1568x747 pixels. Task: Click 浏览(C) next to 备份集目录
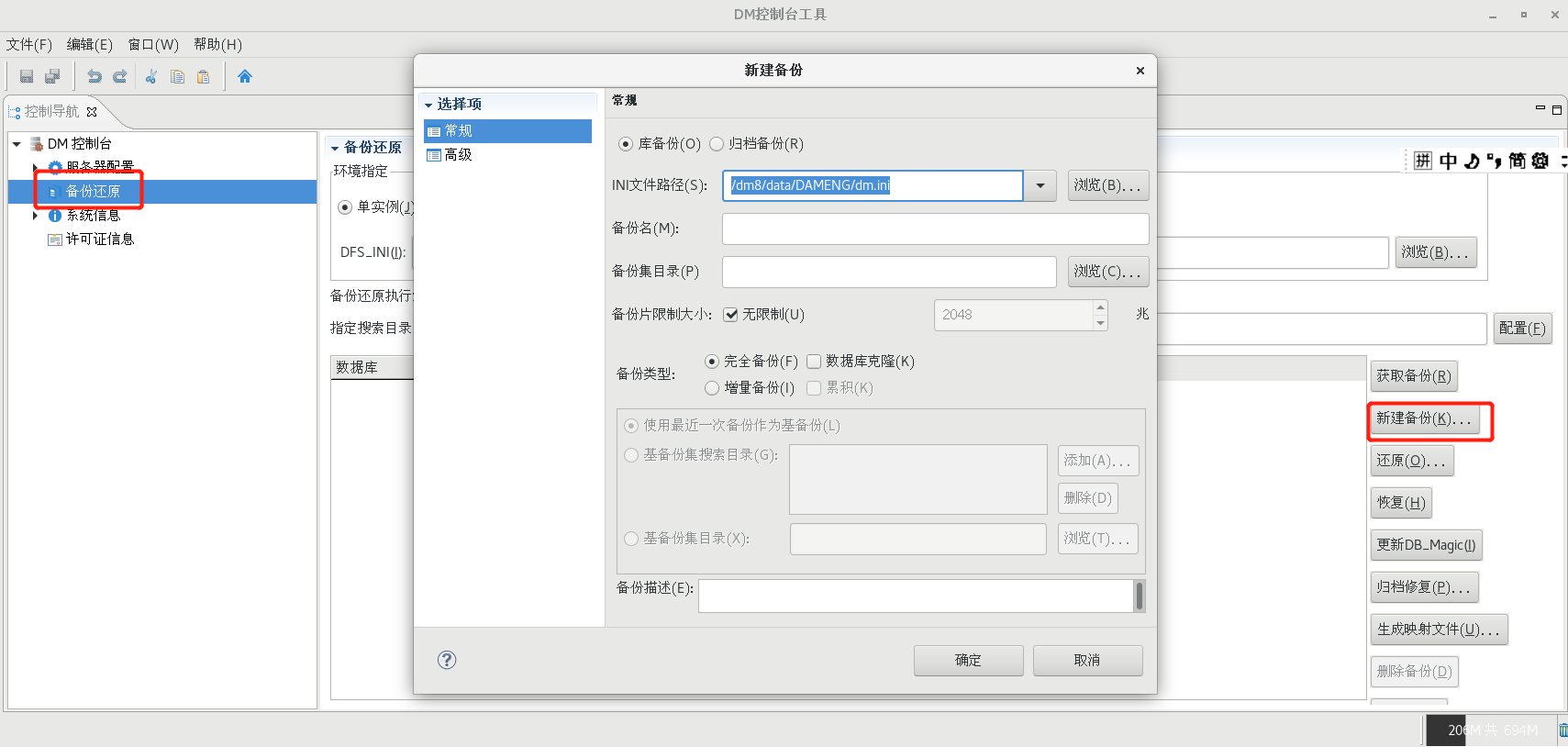pos(1108,272)
